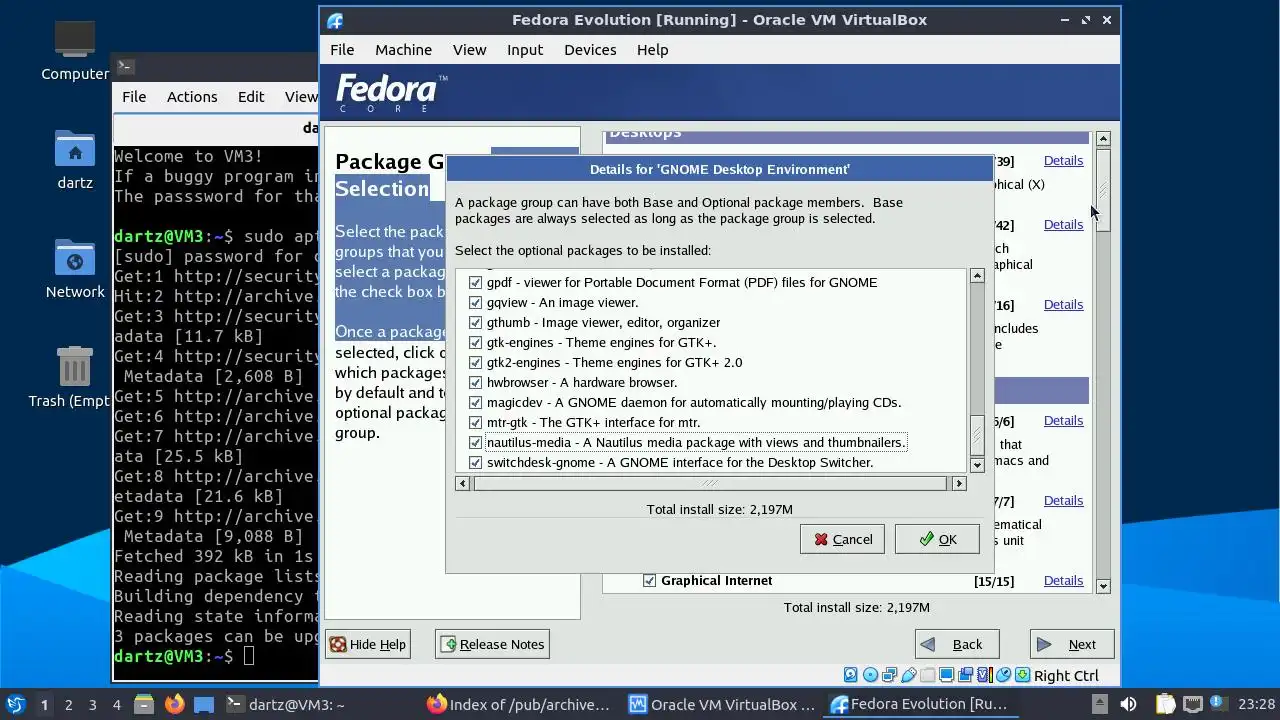Switch to workspace 2 in the pager
The height and width of the screenshot is (720, 1280).
tap(68, 704)
